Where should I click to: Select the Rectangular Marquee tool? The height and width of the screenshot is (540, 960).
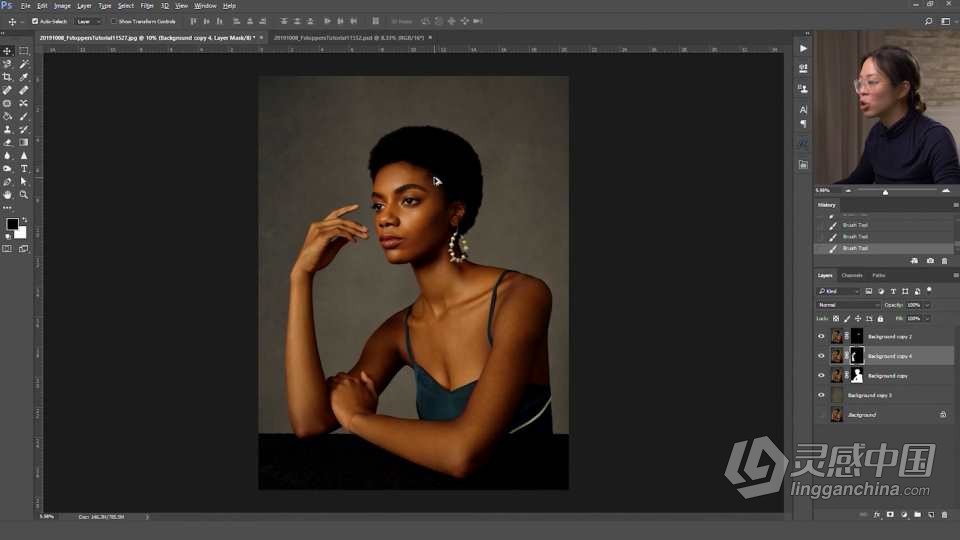(x=23, y=51)
